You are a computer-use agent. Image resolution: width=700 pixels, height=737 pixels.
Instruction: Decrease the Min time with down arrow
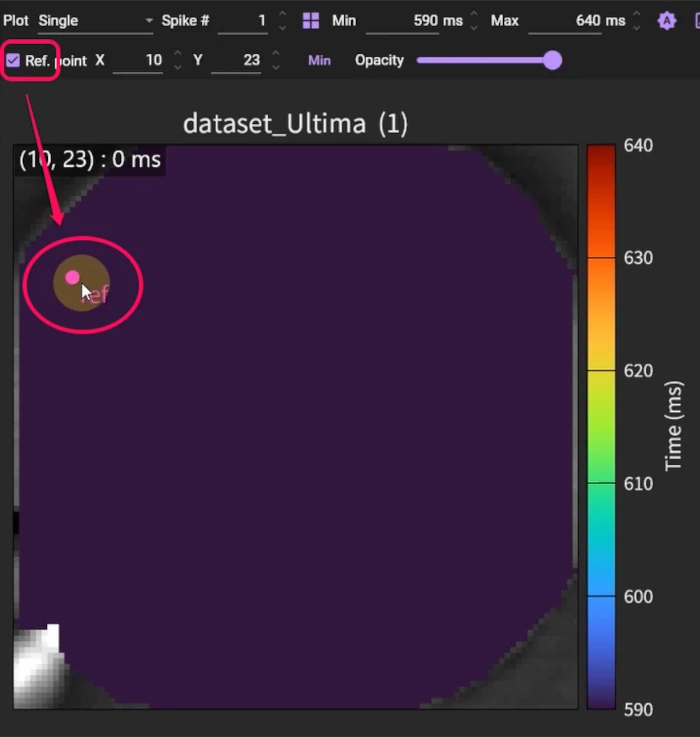pos(474,28)
